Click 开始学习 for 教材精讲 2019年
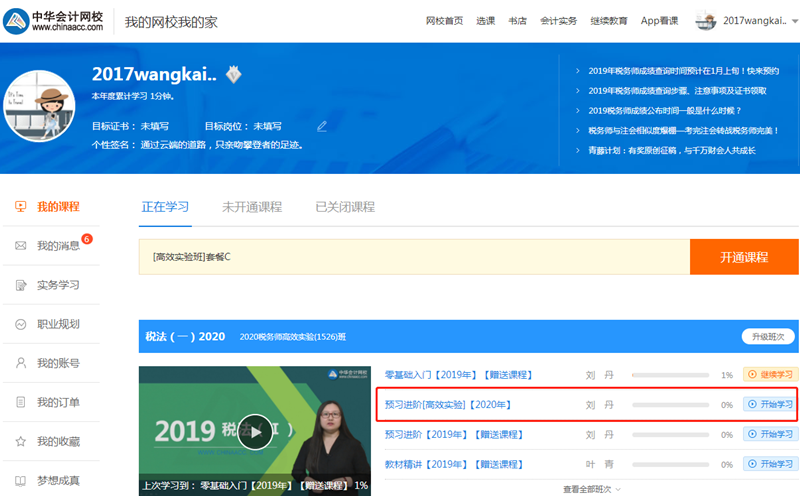 pyautogui.click(x=770, y=464)
